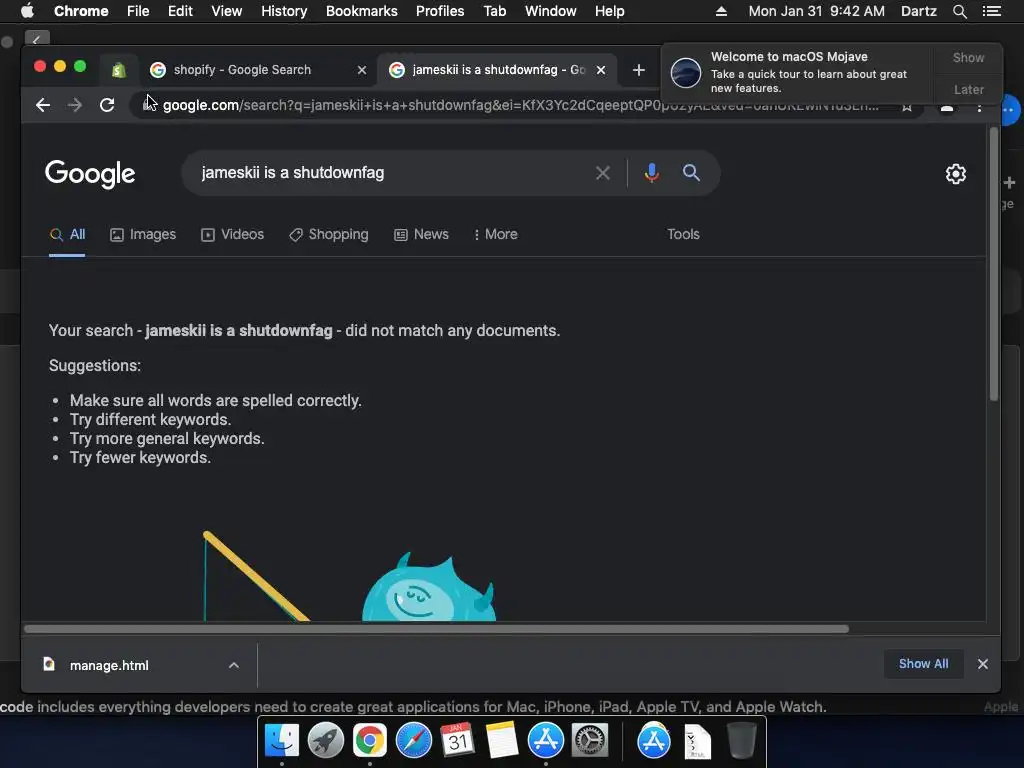
Task: Close the shopify - Google Search tab
Action: [x=362, y=70]
